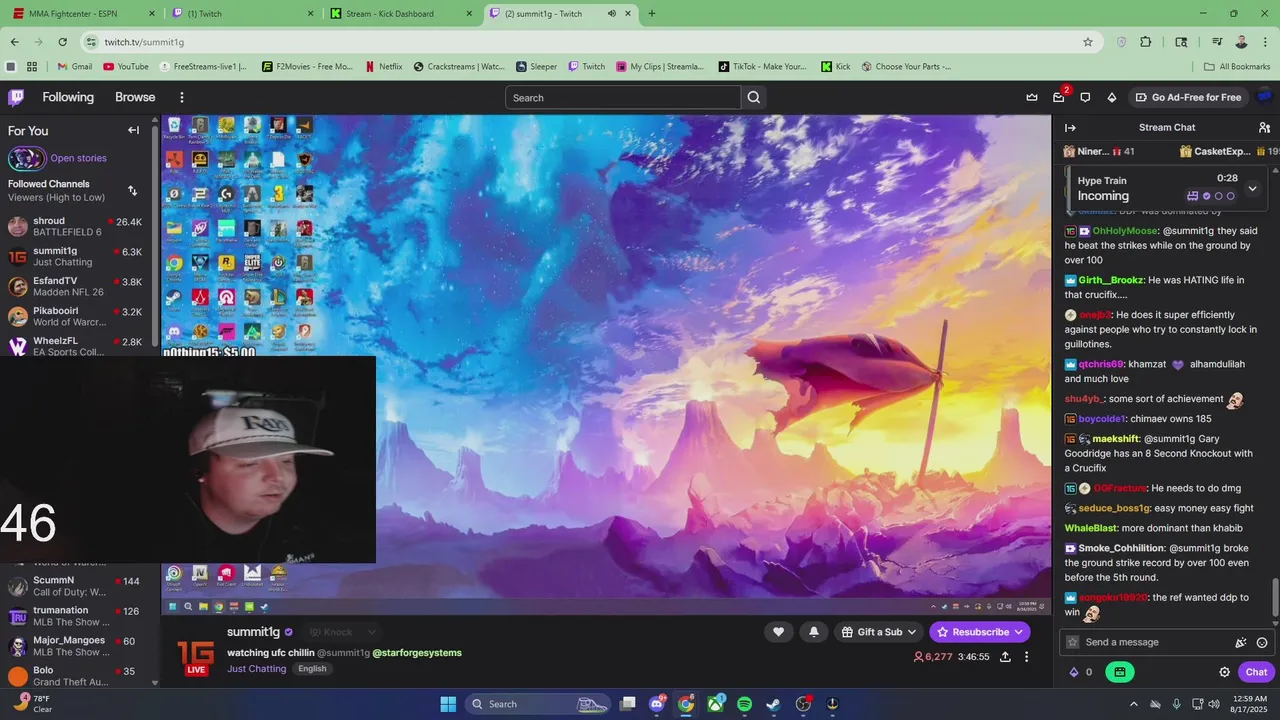Click Go Ad-Free for Free button
This screenshot has height=720, width=1280.
pos(1188,97)
